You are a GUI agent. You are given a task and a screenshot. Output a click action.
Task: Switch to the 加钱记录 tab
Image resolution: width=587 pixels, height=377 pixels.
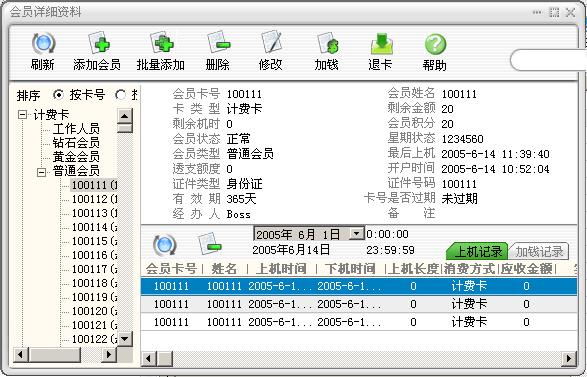539,251
